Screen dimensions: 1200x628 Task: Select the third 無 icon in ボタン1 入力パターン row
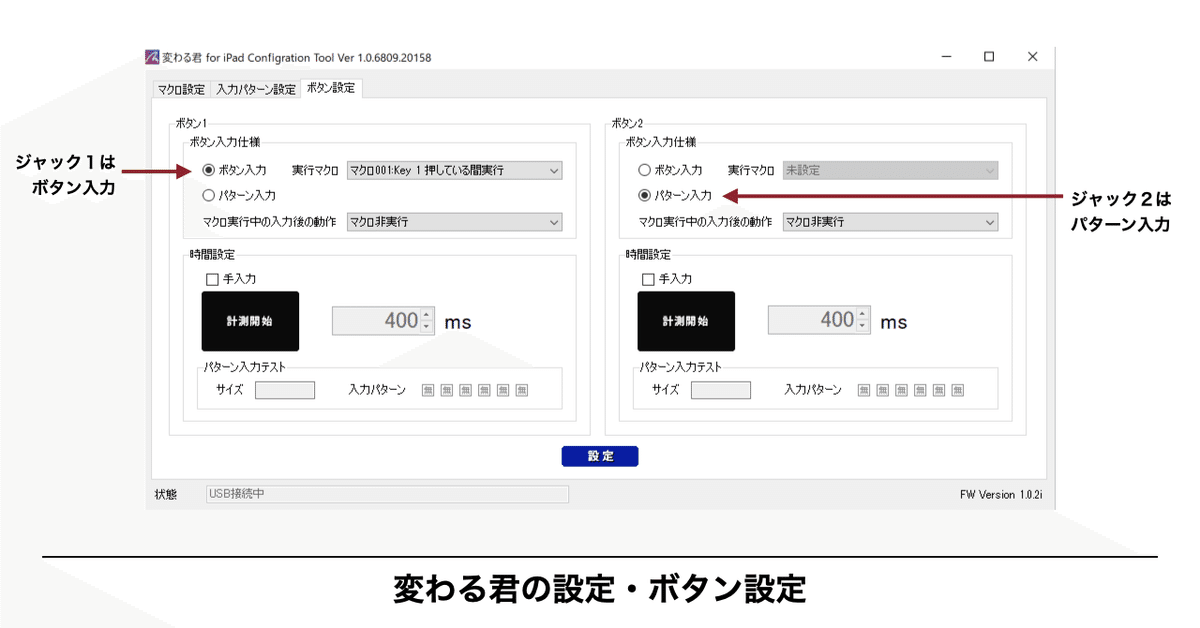point(465,391)
